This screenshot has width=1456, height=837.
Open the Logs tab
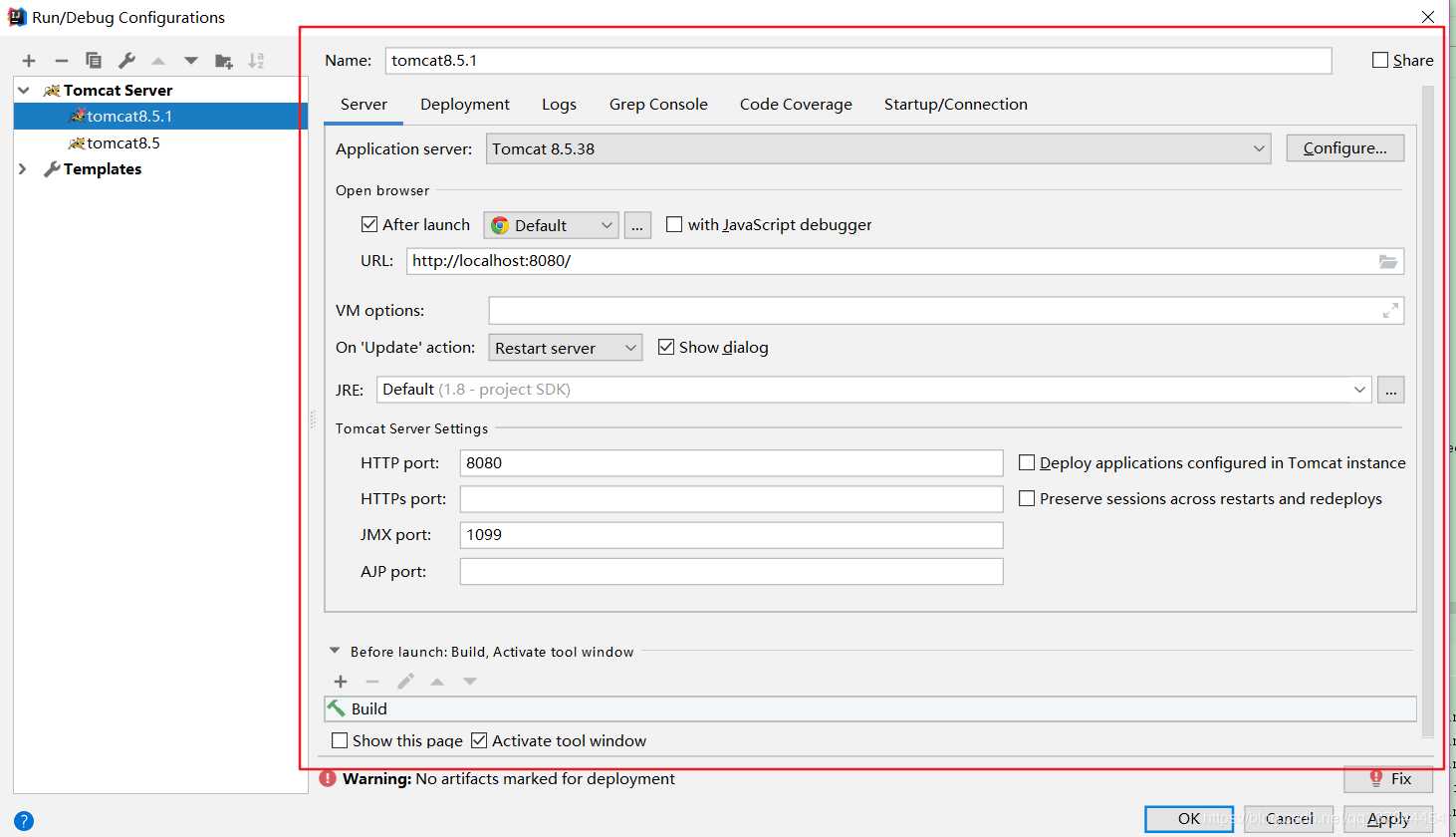click(559, 104)
